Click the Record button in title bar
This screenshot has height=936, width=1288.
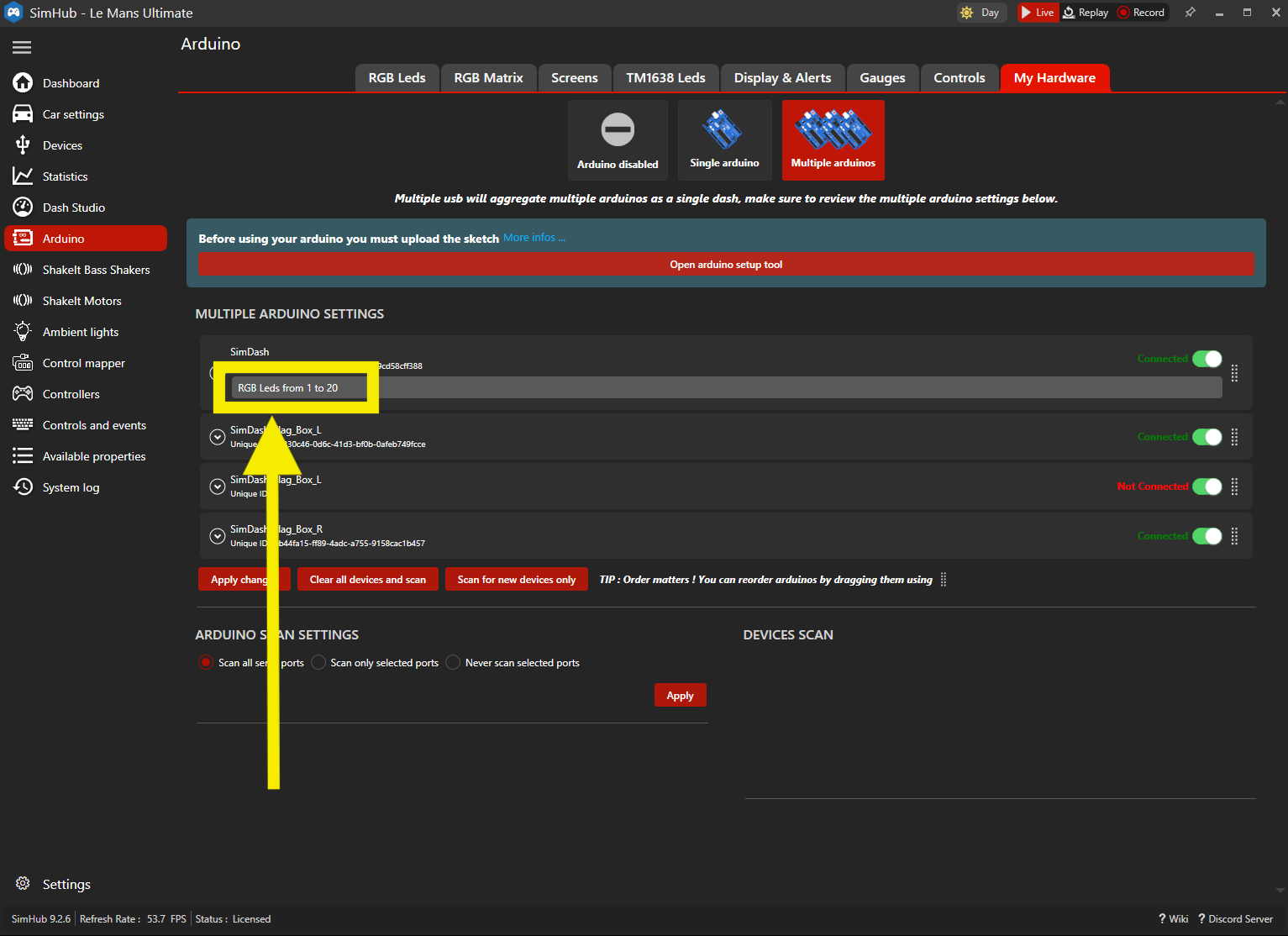coord(1141,13)
